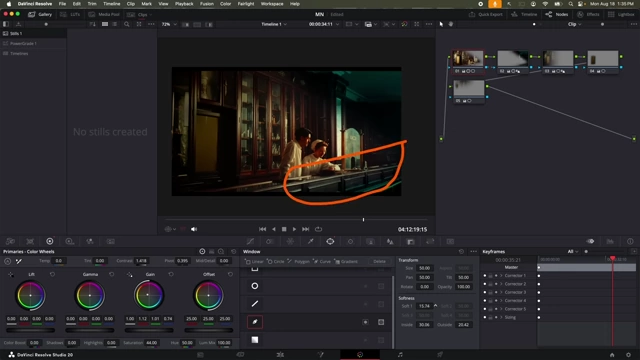Select the gradient window shape row
Screen dimensions: 640x360
tap(316, 340)
